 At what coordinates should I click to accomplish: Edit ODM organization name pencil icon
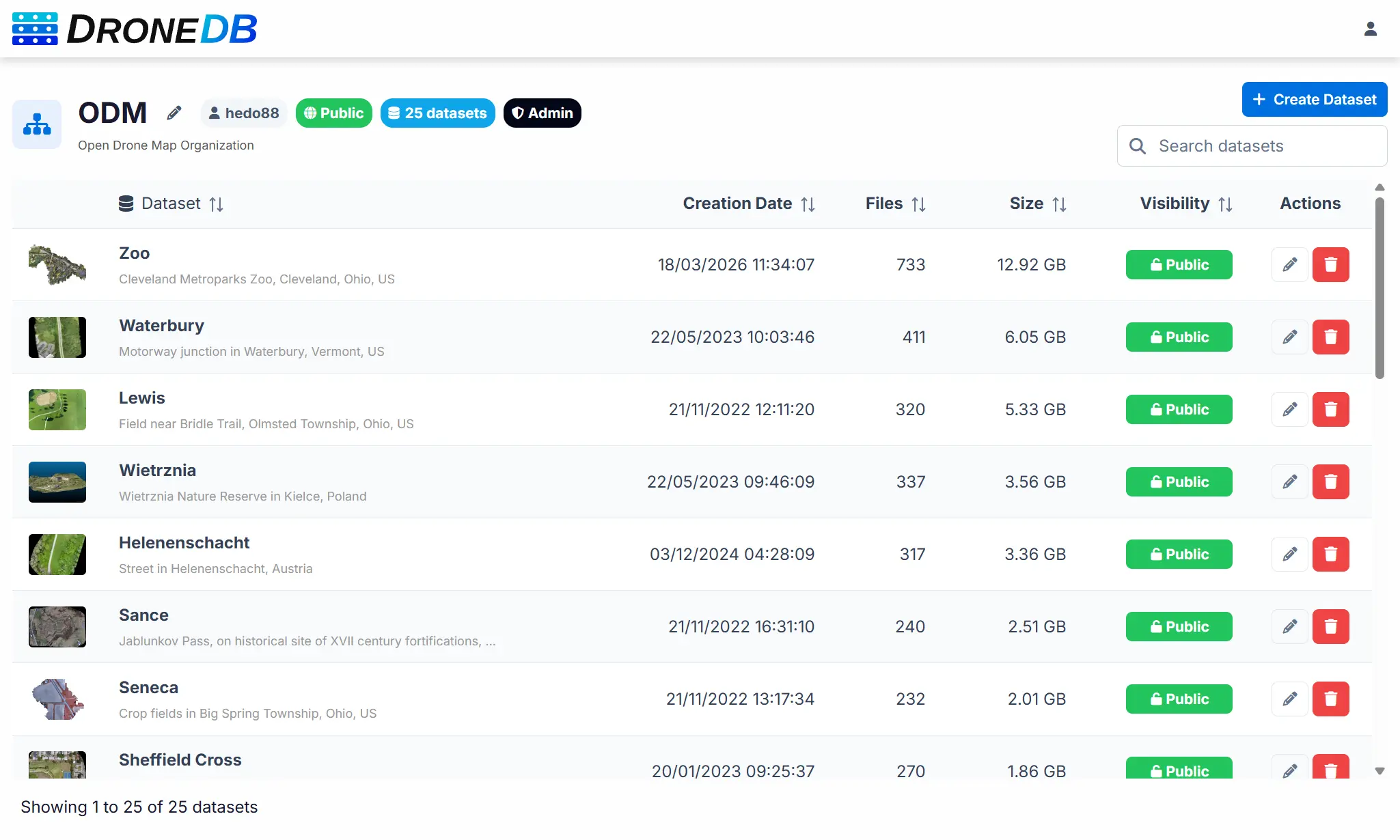click(174, 113)
